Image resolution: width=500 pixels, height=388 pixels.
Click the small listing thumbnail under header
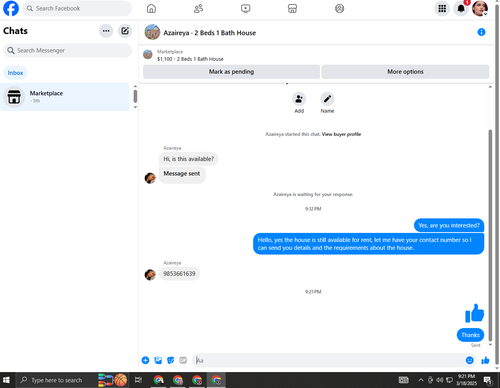click(148, 54)
